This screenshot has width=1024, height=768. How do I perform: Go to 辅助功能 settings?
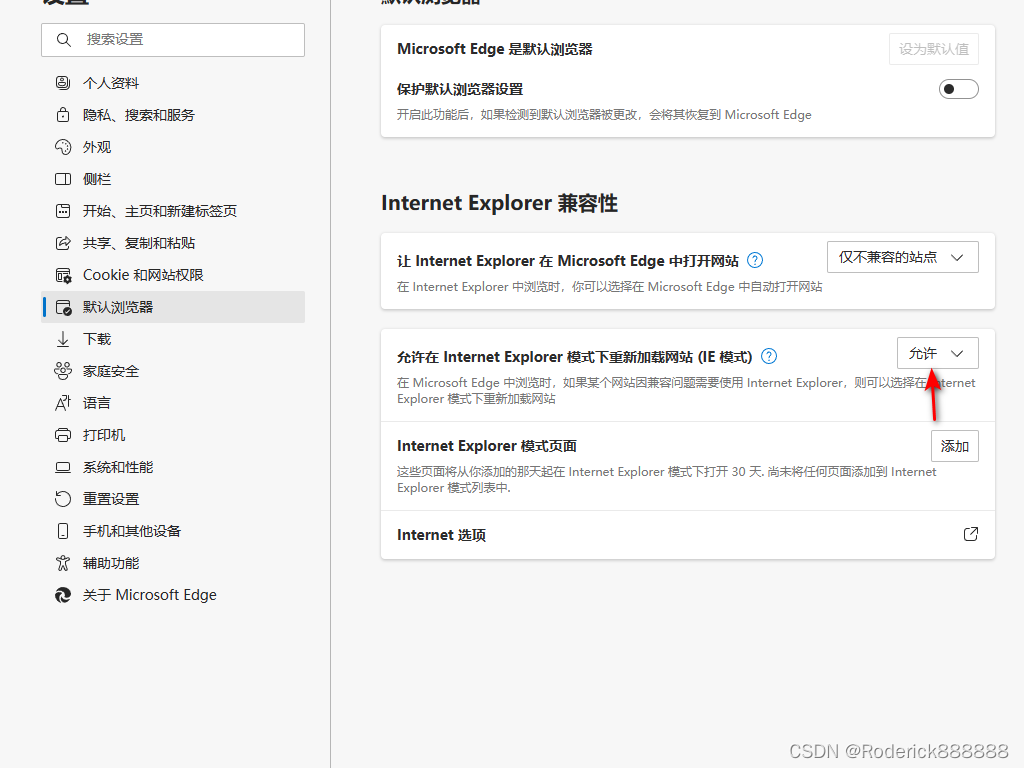173,563
